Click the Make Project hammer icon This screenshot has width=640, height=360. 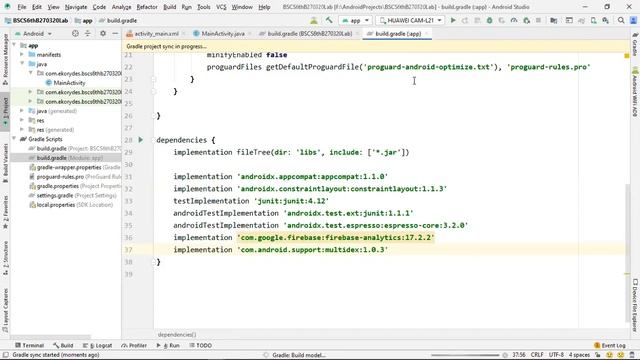tap(329, 20)
